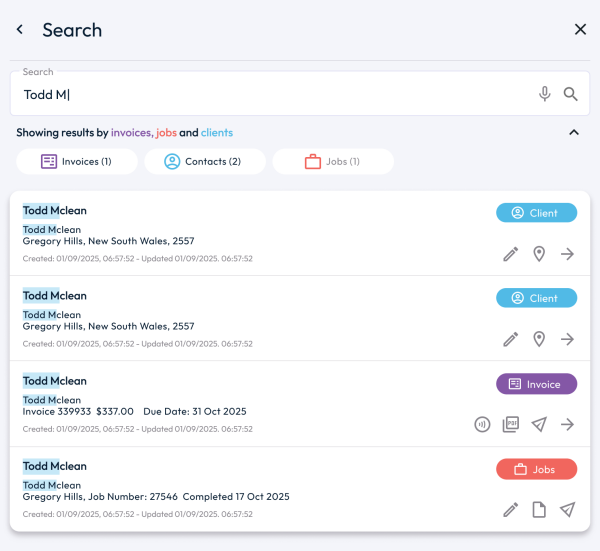The image size is (600, 551).
Task: Open second client result with arrow
Action: [x=567, y=339]
